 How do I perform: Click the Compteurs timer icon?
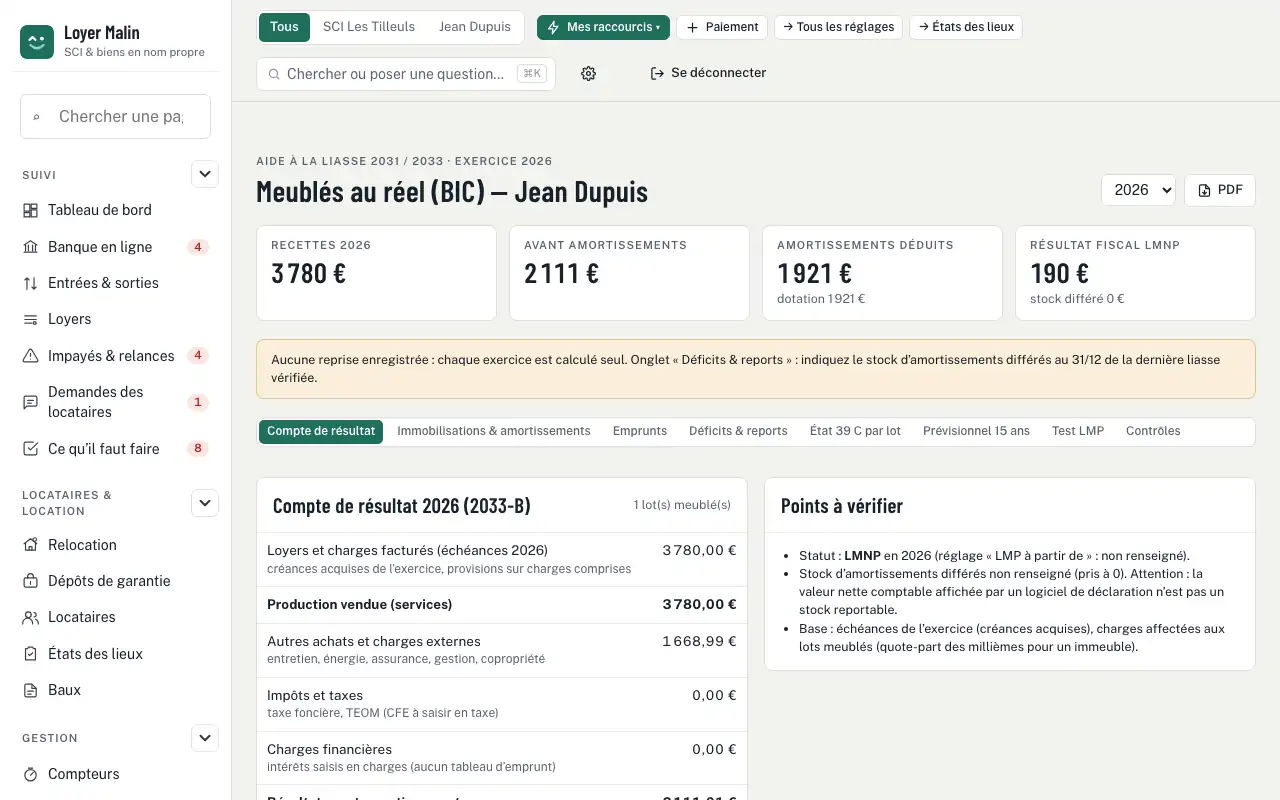[31, 774]
